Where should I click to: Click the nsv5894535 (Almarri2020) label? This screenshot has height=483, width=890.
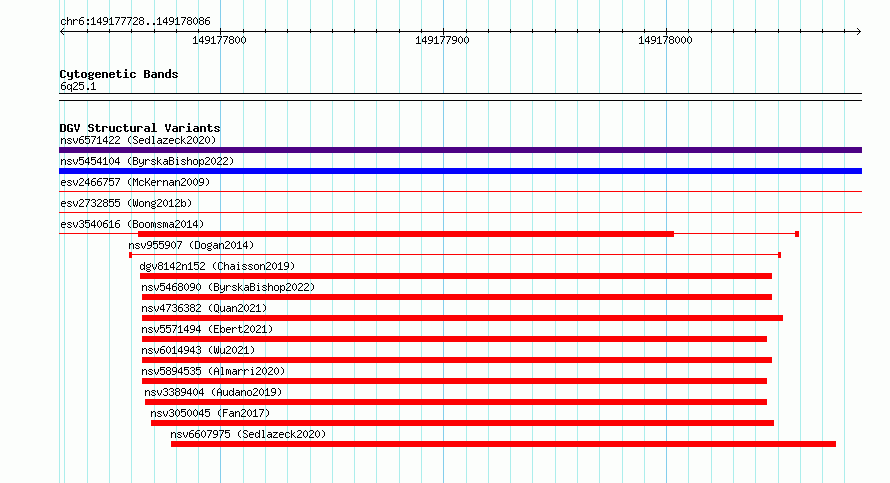[213, 371]
